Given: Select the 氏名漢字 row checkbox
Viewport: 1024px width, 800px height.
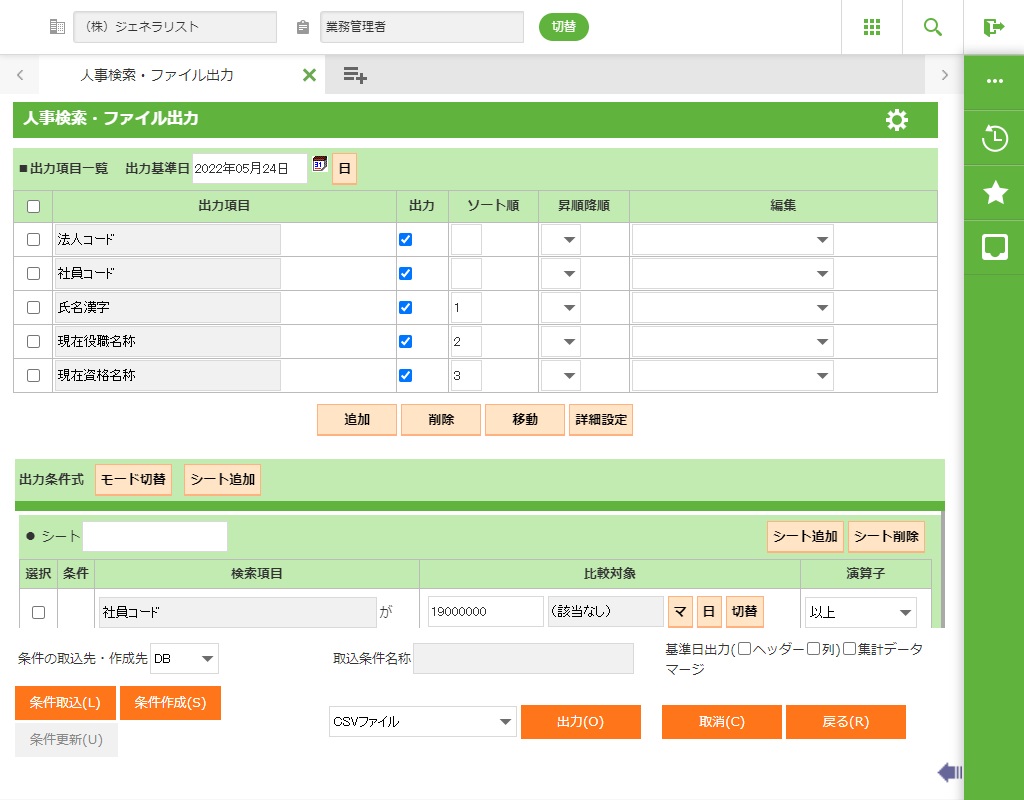Looking at the screenshot, I should pyautogui.click(x=33, y=308).
